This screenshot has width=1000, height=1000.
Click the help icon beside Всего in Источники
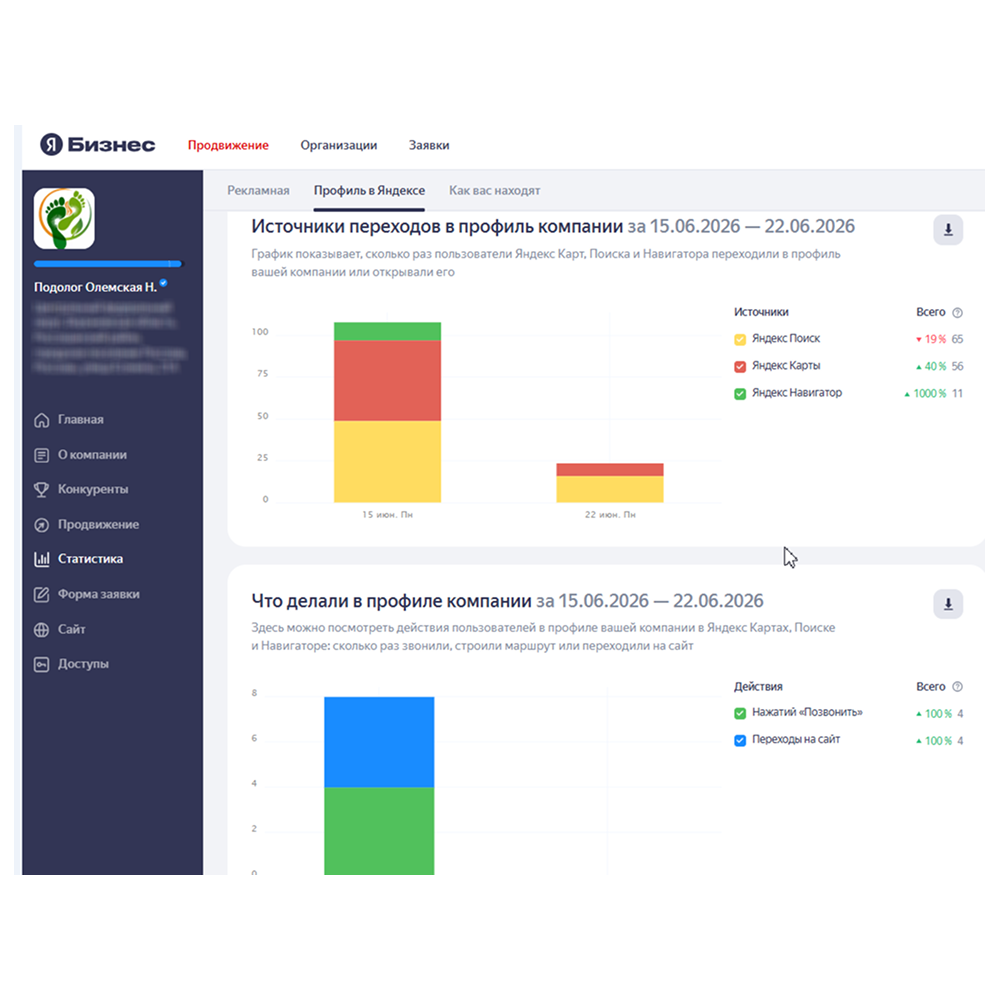click(957, 312)
